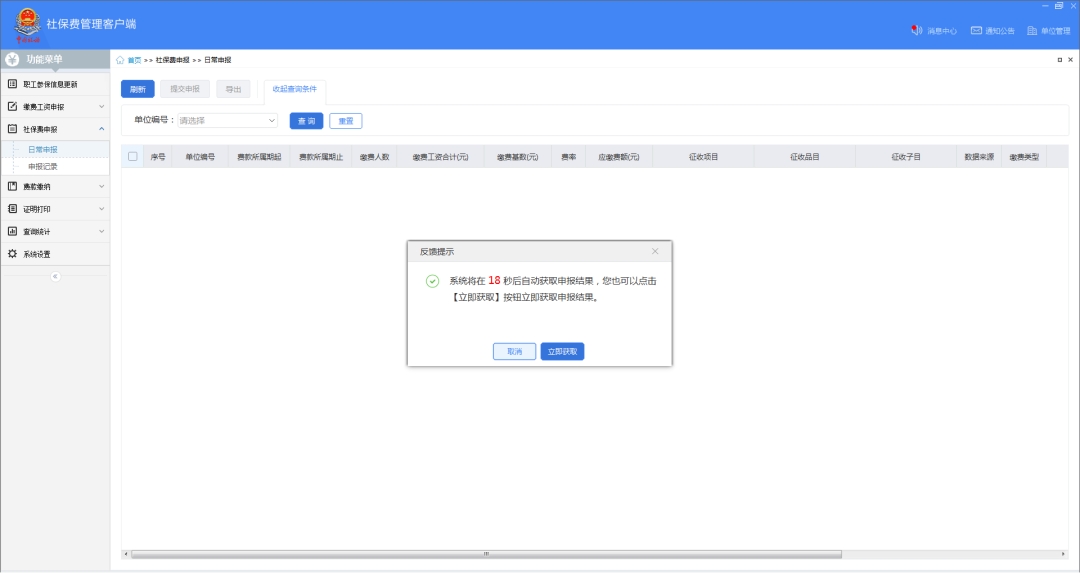The image size is (1080, 573).
Task: Open the 单位编号 dropdown
Action: (x=228, y=120)
